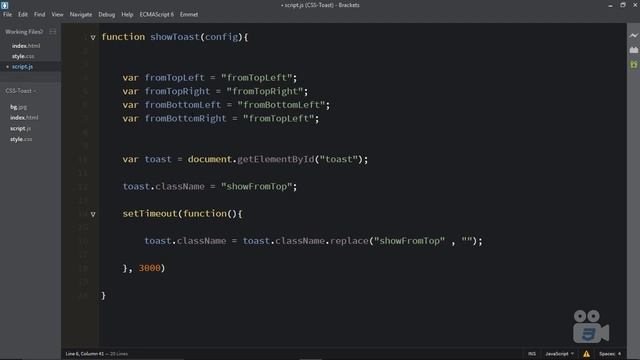Open the Navigate menu
The height and width of the screenshot is (360, 640).
[x=81, y=14]
